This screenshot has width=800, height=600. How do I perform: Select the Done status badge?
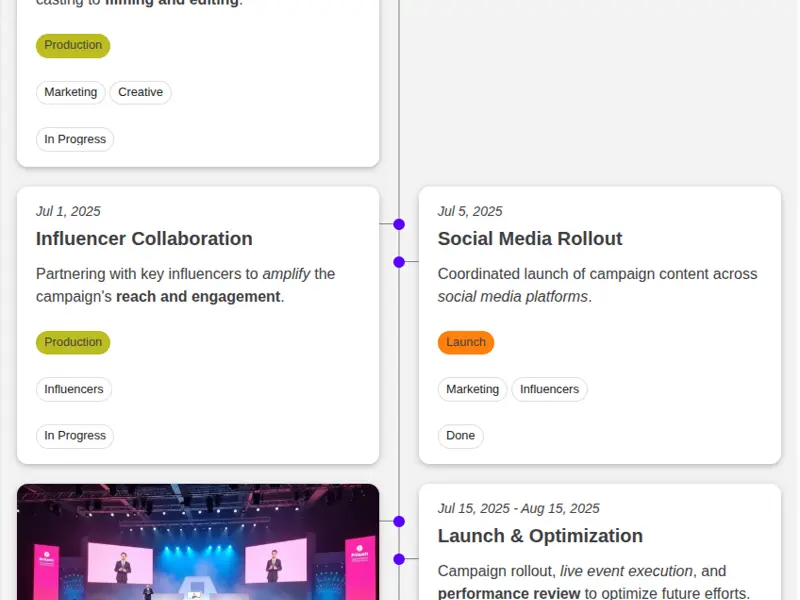point(460,436)
